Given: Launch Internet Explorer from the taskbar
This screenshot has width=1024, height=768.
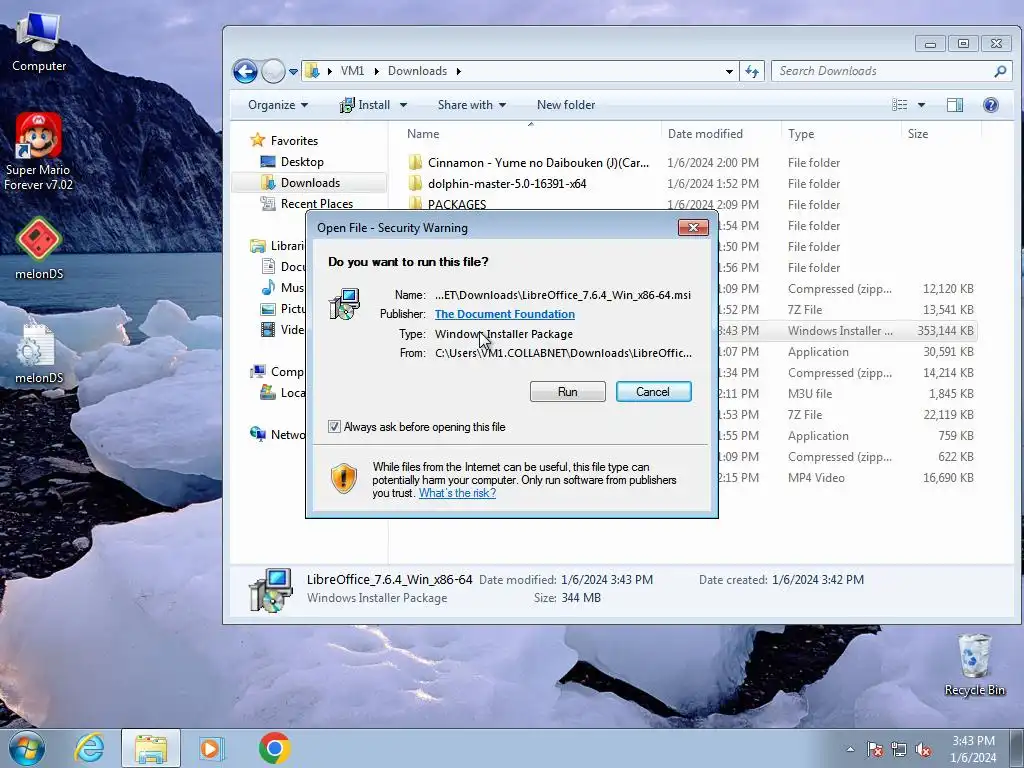Looking at the screenshot, I should (x=89, y=748).
